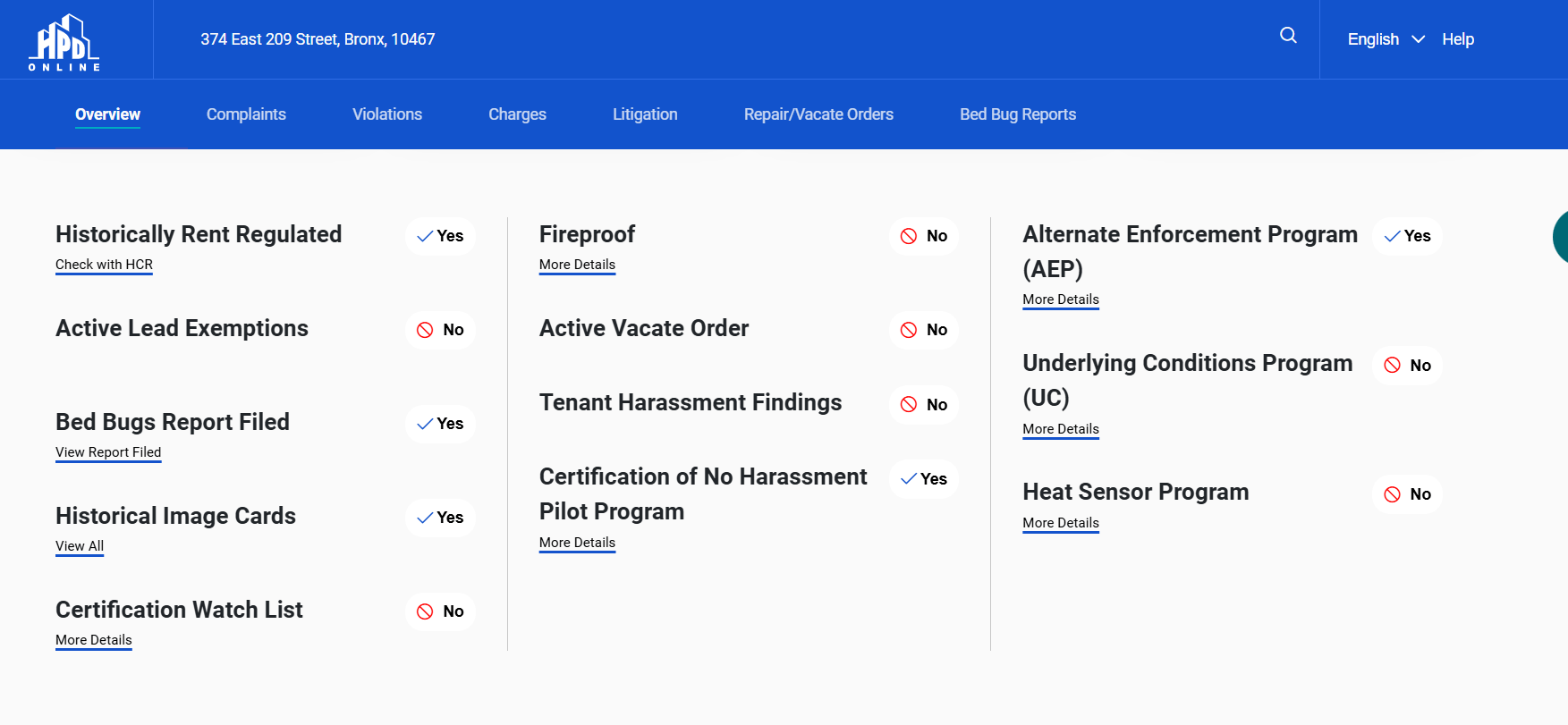This screenshot has height=725, width=1568.
Task: Open the search magnifier icon
Action: (1288, 36)
